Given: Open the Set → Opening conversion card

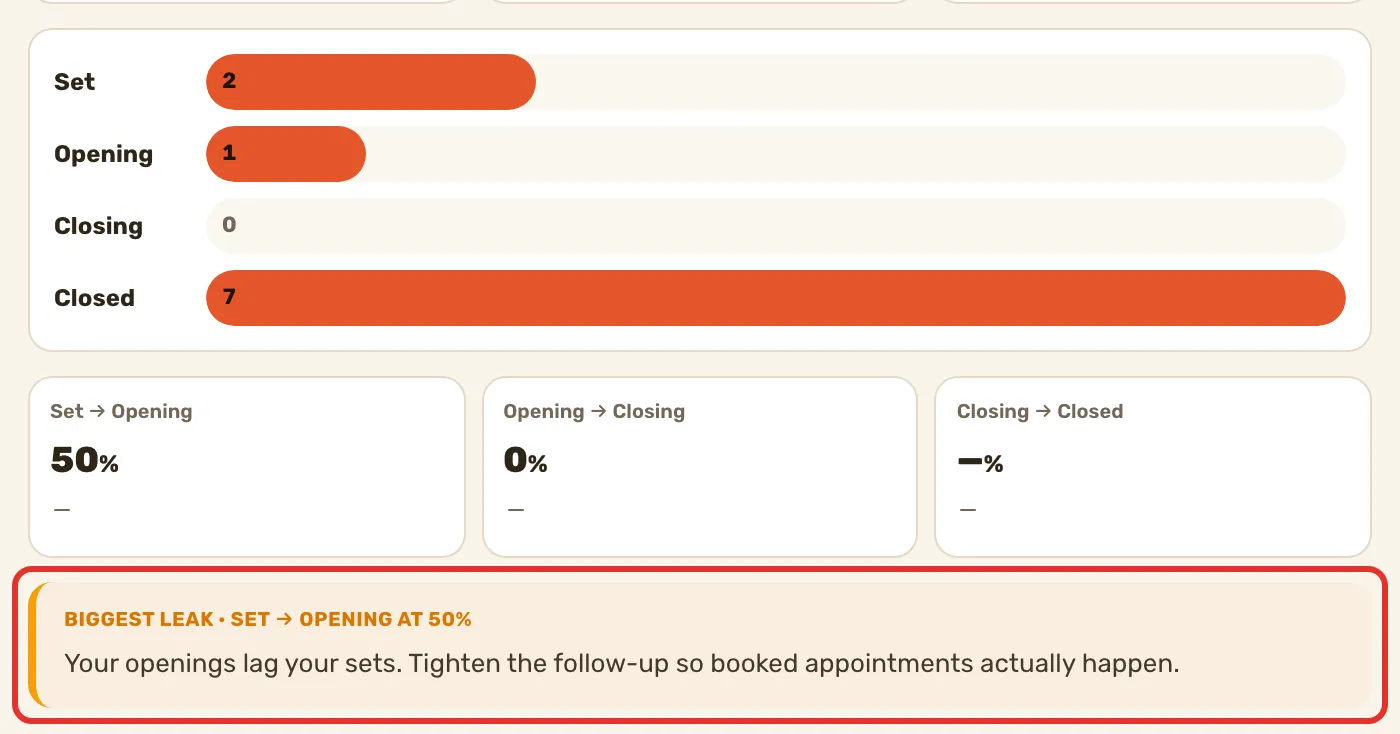Looking at the screenshot, I should point(247,467).
